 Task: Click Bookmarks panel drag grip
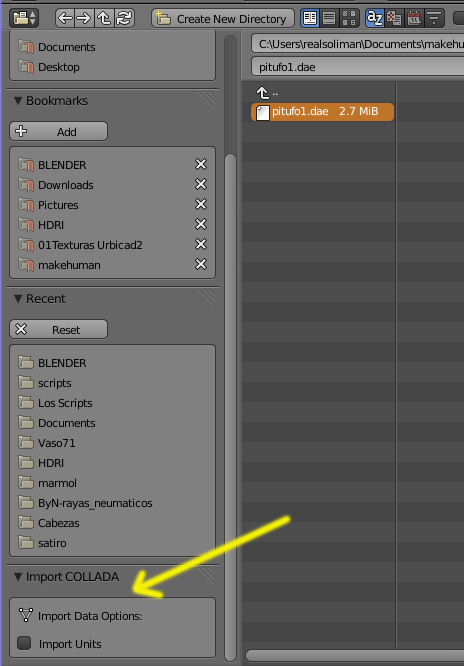(207, 100)
